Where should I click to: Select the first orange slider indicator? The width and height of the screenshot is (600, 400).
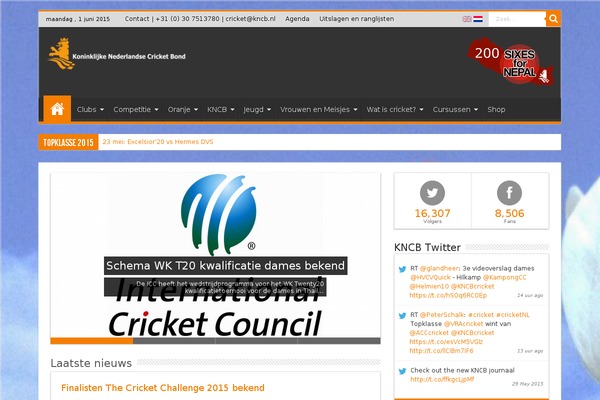click(91, 341)
